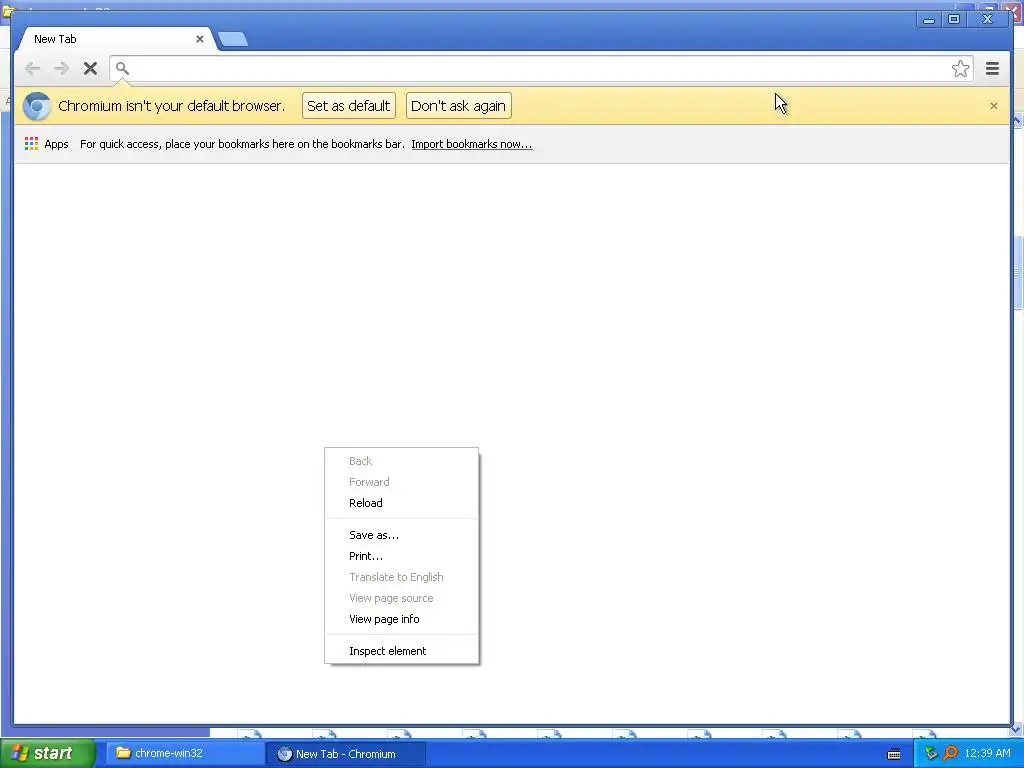Import bookmarks now
Screen dimensions: 1024x768
point(472,144)
